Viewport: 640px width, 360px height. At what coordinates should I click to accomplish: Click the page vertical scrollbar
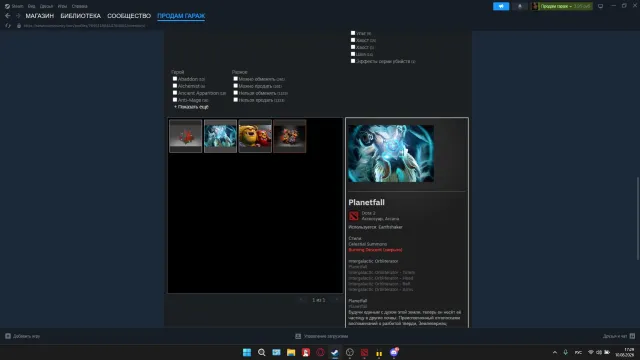[638, 218]
